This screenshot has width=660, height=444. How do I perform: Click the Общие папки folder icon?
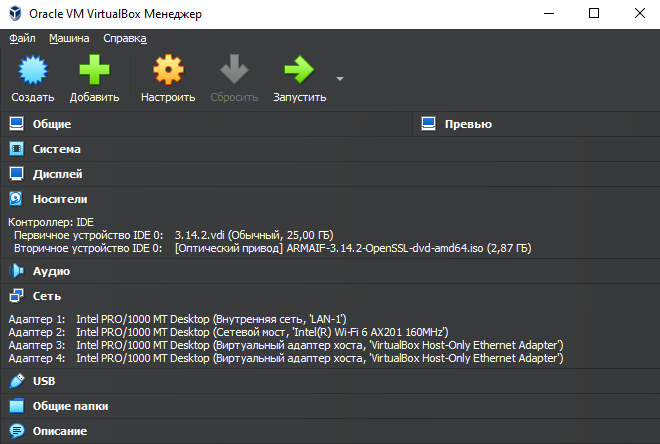pyautogui.click(x=16, y=406)
